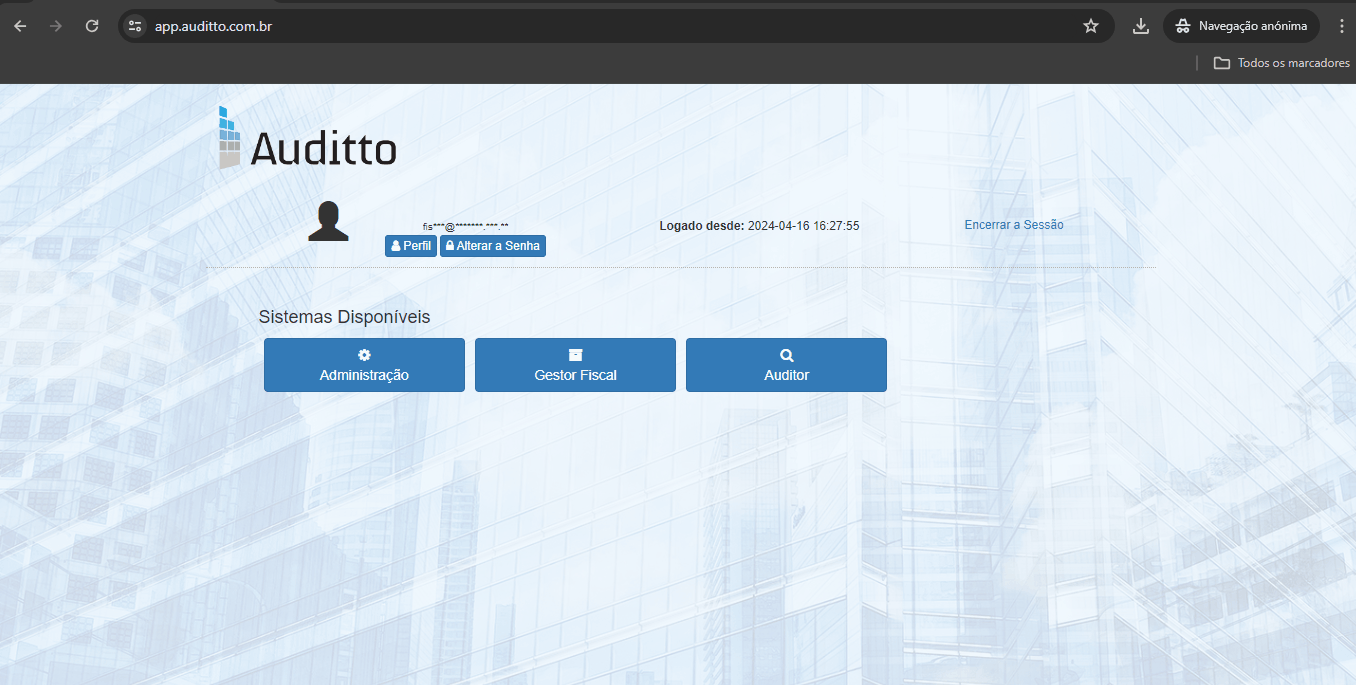Viewport: 1356px width, 685px height.
Task: Click the masked email address text
Action: [466, 227]
